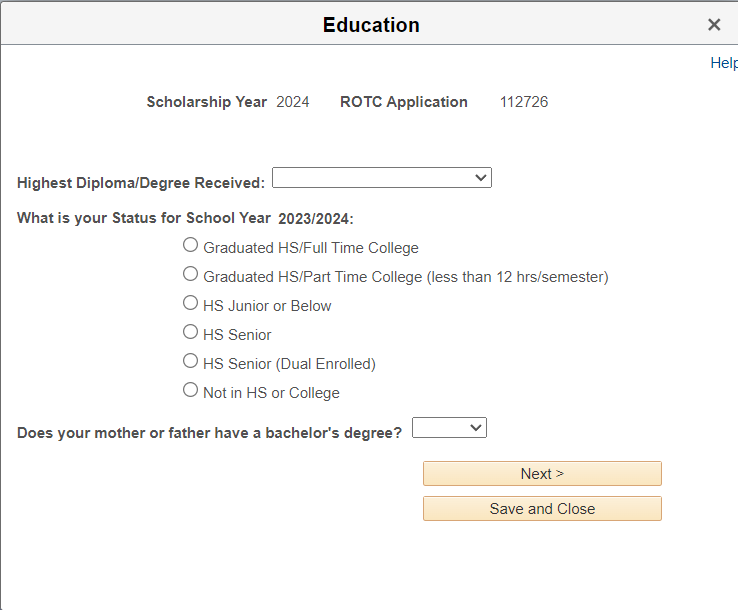738x610 pixels.
Task: Select HS Junior or Below status
Action: point(190,303)
